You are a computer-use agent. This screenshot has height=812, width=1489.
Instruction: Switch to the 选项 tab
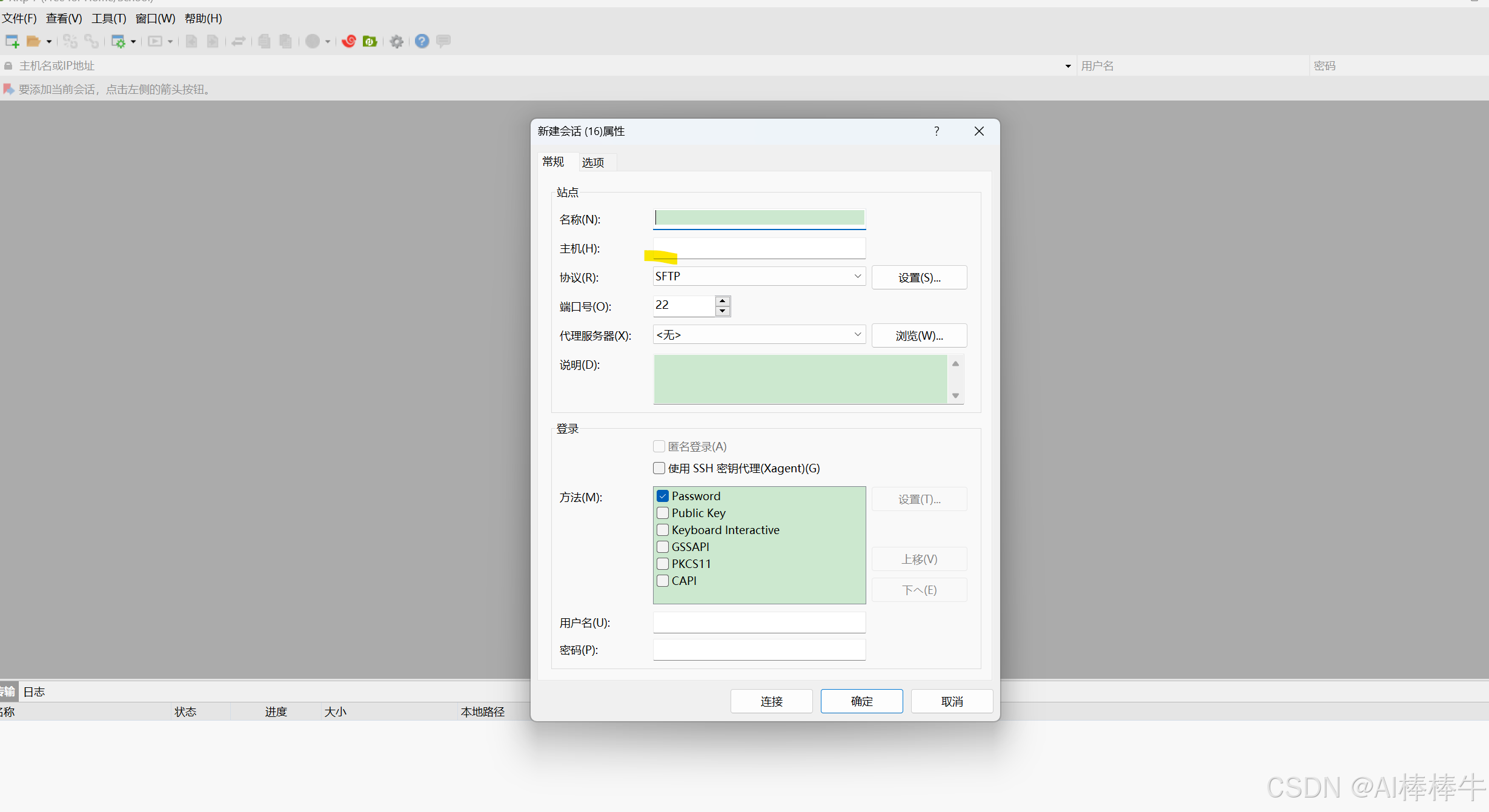coord(592,162)
